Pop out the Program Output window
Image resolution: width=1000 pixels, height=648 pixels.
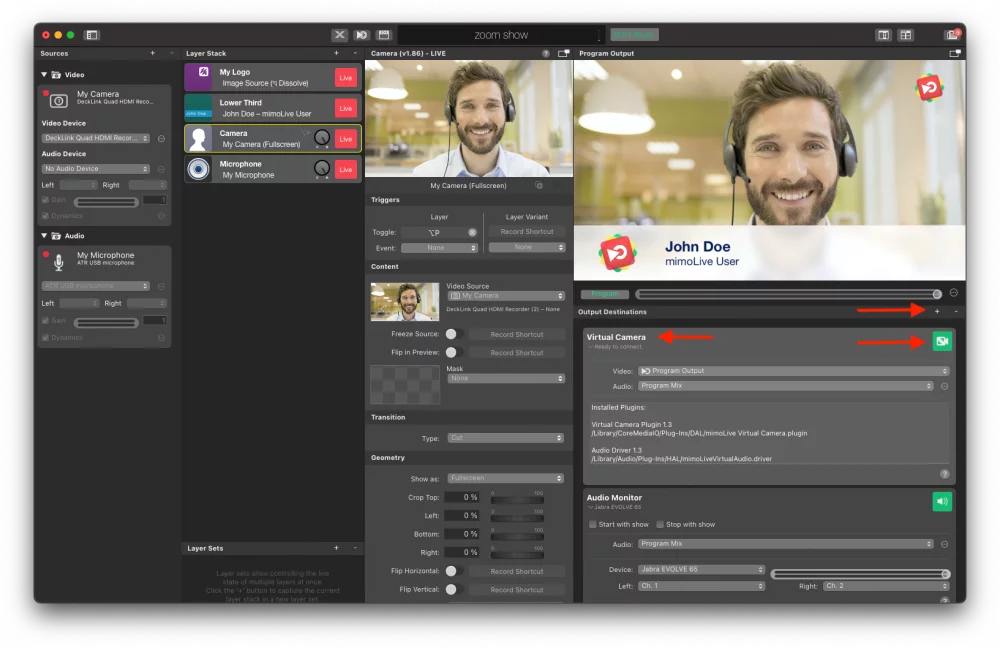(x=955, y=54)
